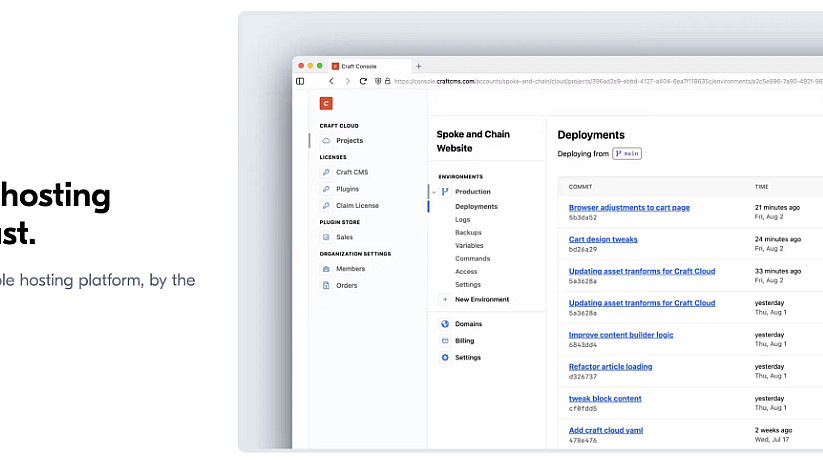Image resolution: width=823 pixels, height=463 pixels.
Task: Collapse the Production environment chevron
Action: [x=434, y=192]
